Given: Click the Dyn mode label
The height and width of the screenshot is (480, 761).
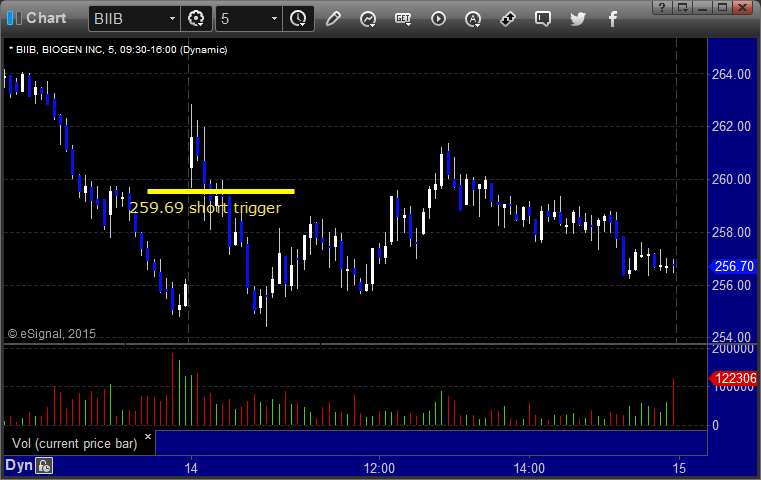Looking at the screenshot, I should pos(18,465).
